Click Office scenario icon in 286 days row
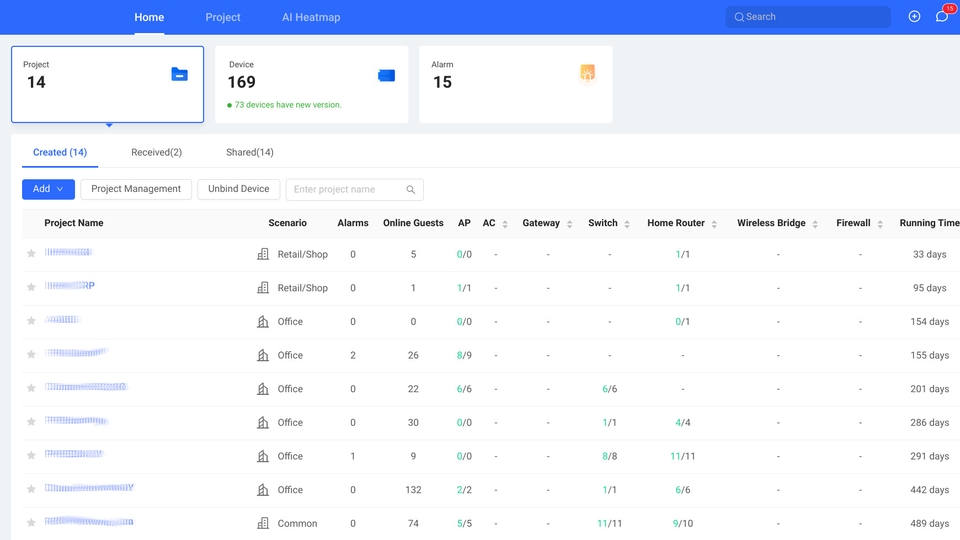The height and width of the screenshot is (540, 960). tap(263, 422)
